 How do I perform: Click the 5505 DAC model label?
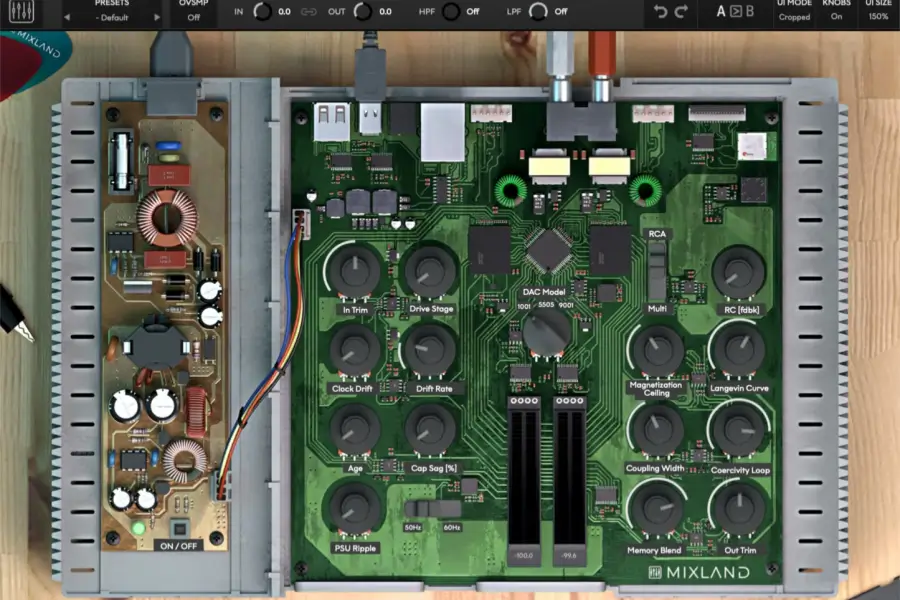click(546, 304)
